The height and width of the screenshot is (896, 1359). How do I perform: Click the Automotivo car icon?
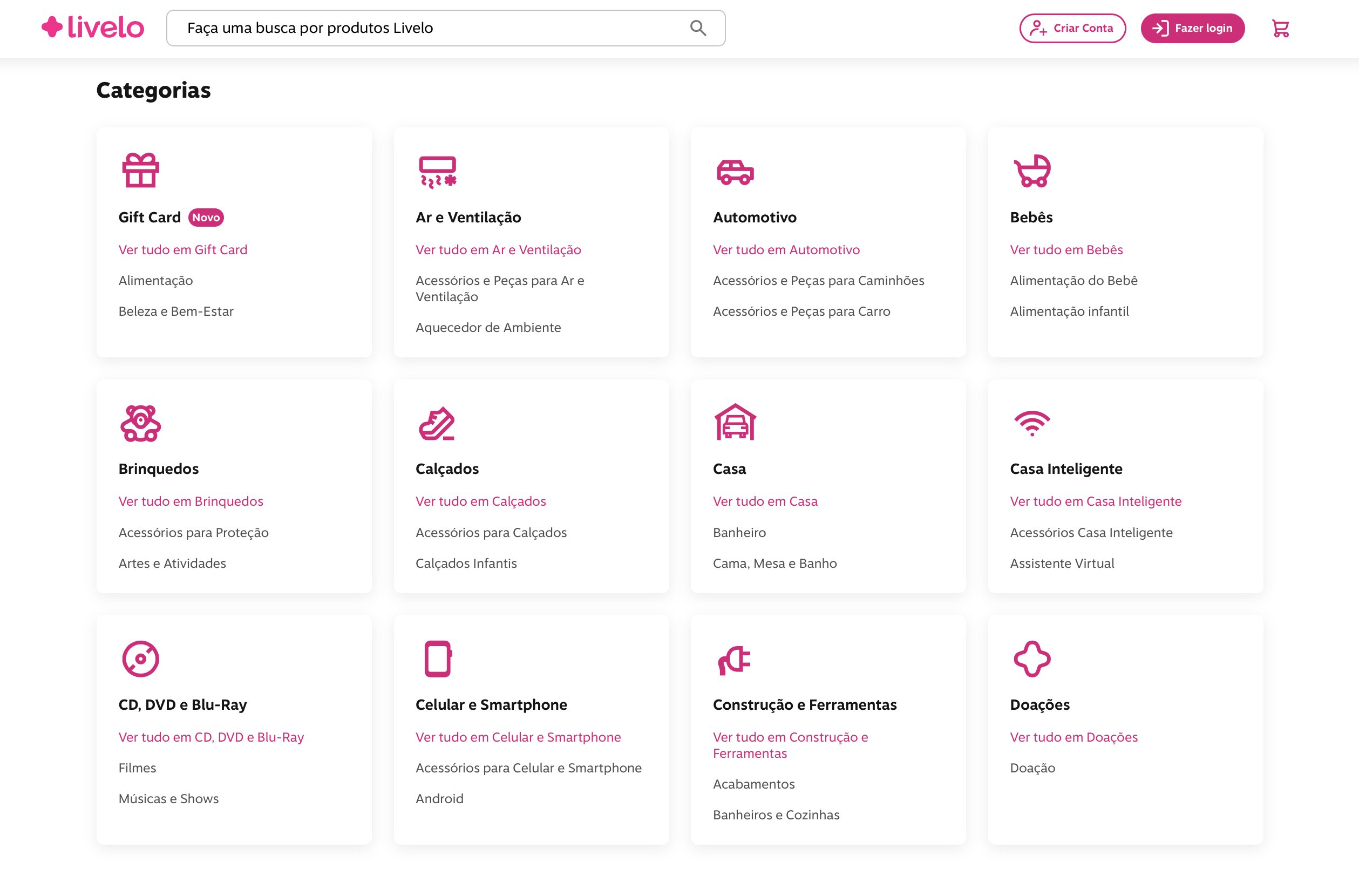735,172
